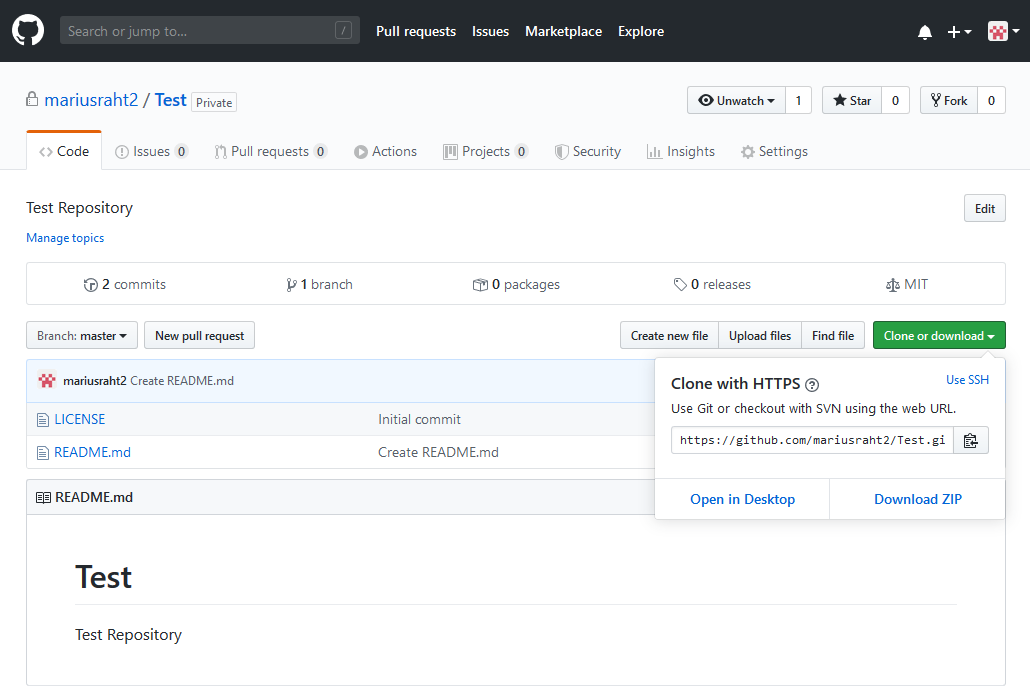Expand the Branch: master dropdown

click(82, 335)
